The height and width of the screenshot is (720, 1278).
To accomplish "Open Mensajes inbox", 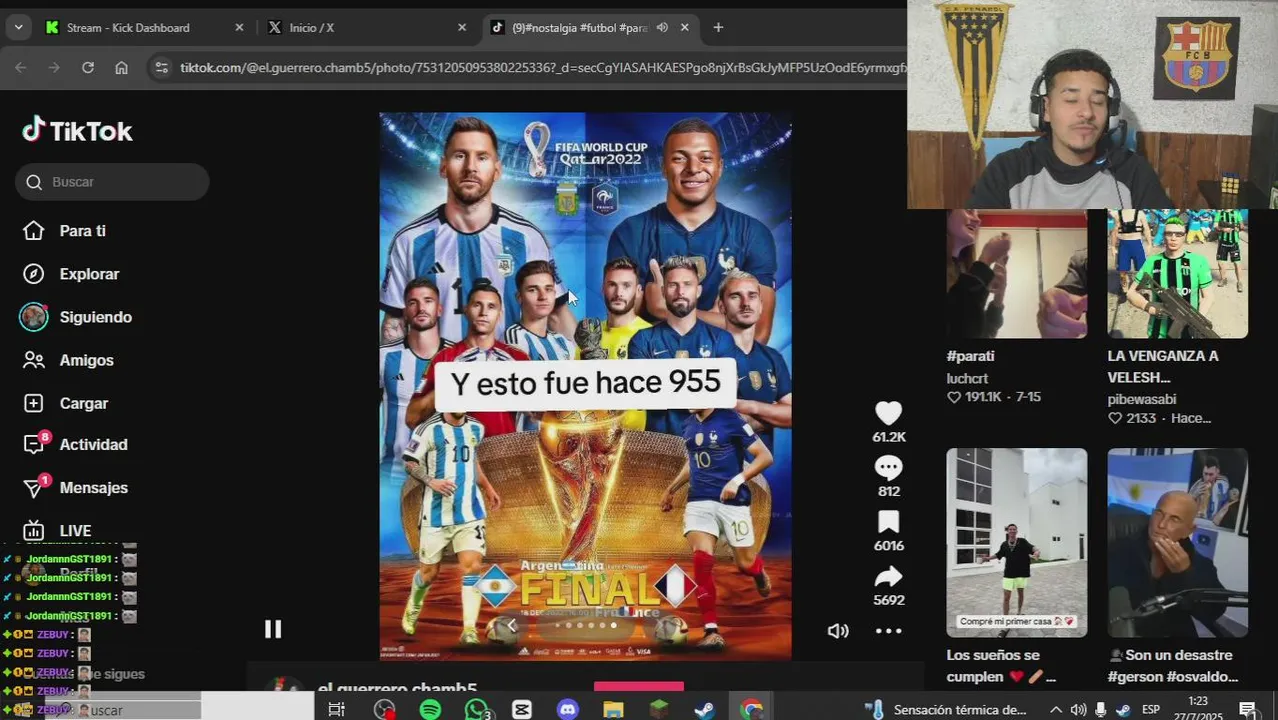I will pos(93,488).
